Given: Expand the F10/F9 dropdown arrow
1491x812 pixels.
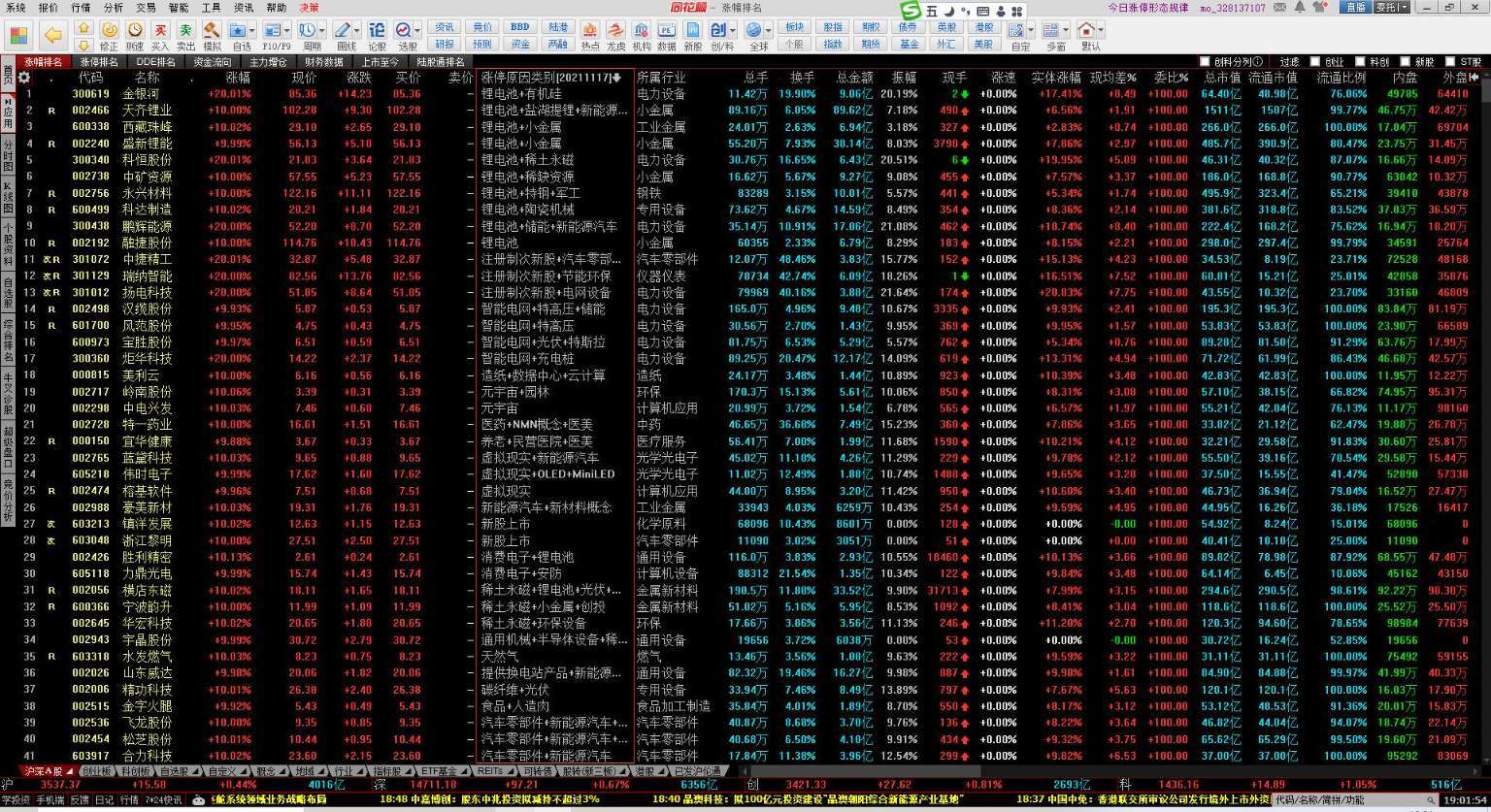Looking at the screenshot, I should coord(287,31).
